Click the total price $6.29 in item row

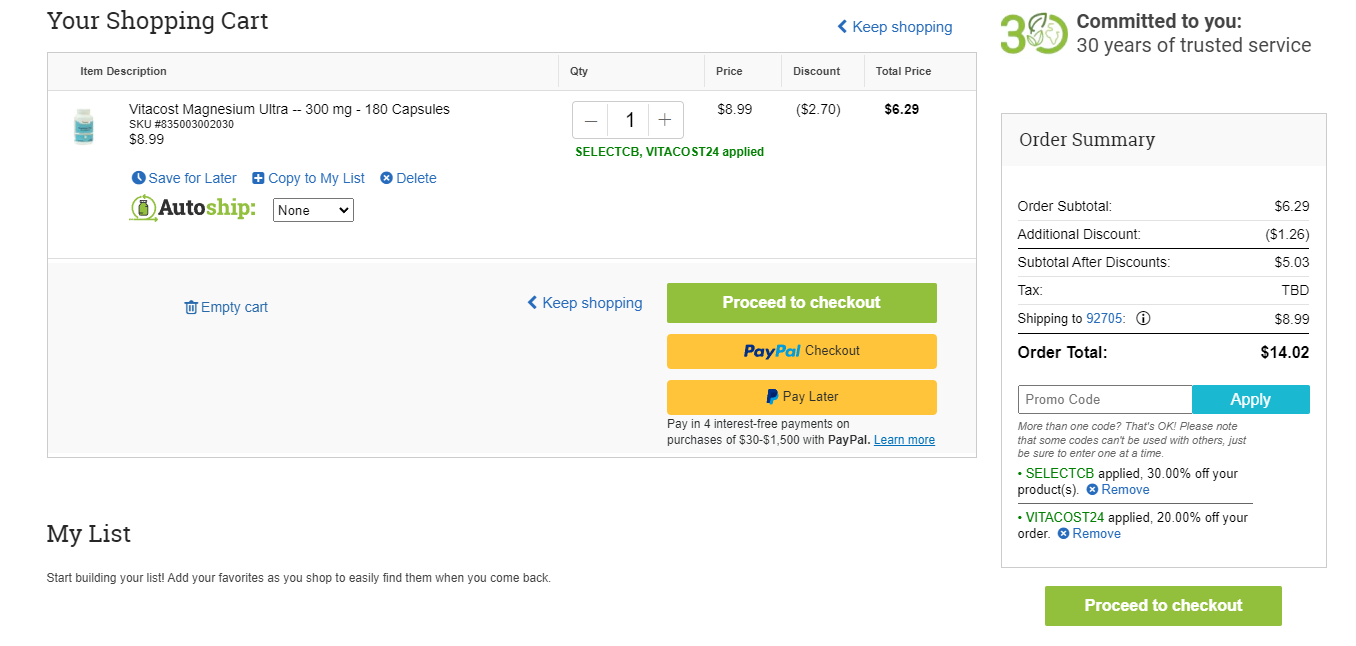pyautogui.click(x=902, y=109)
